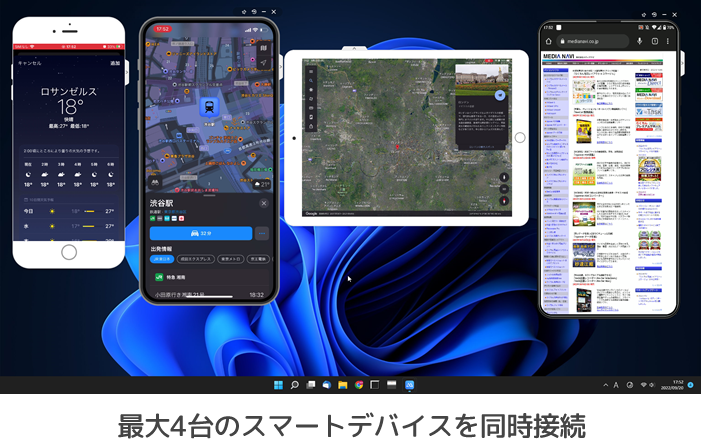Open the Chrome tab switcher
Viewport: 701px width, 439px height.
(x=655, y=40)
